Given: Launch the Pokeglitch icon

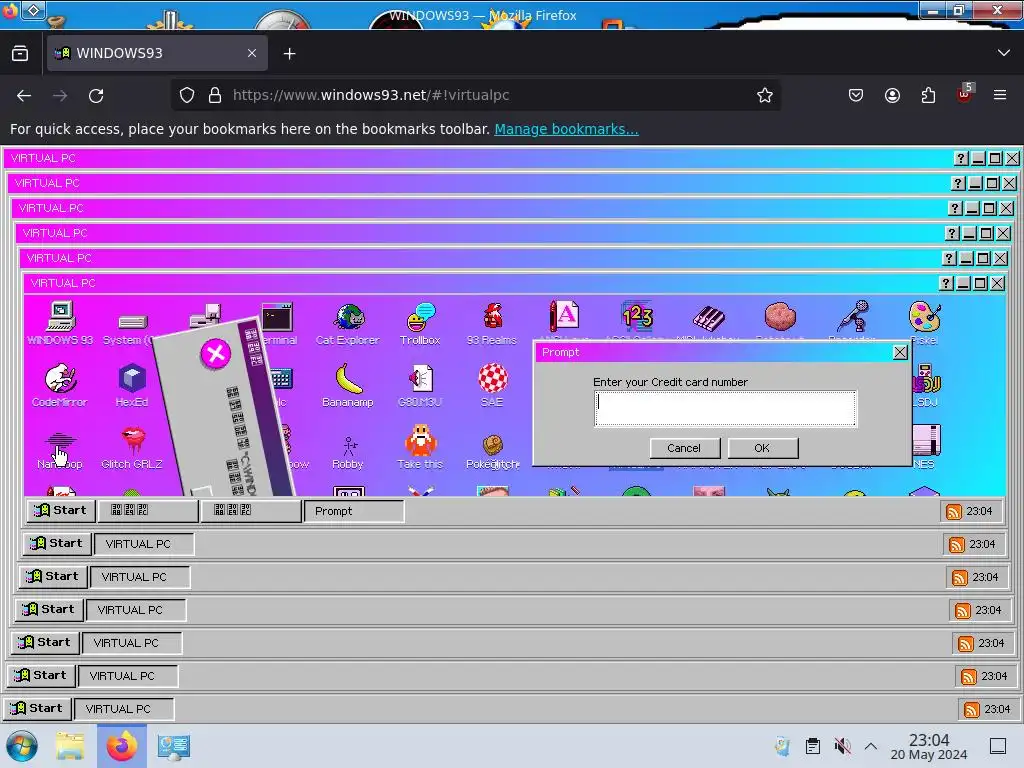Looking at the screenshot, I should click(493, 451).
